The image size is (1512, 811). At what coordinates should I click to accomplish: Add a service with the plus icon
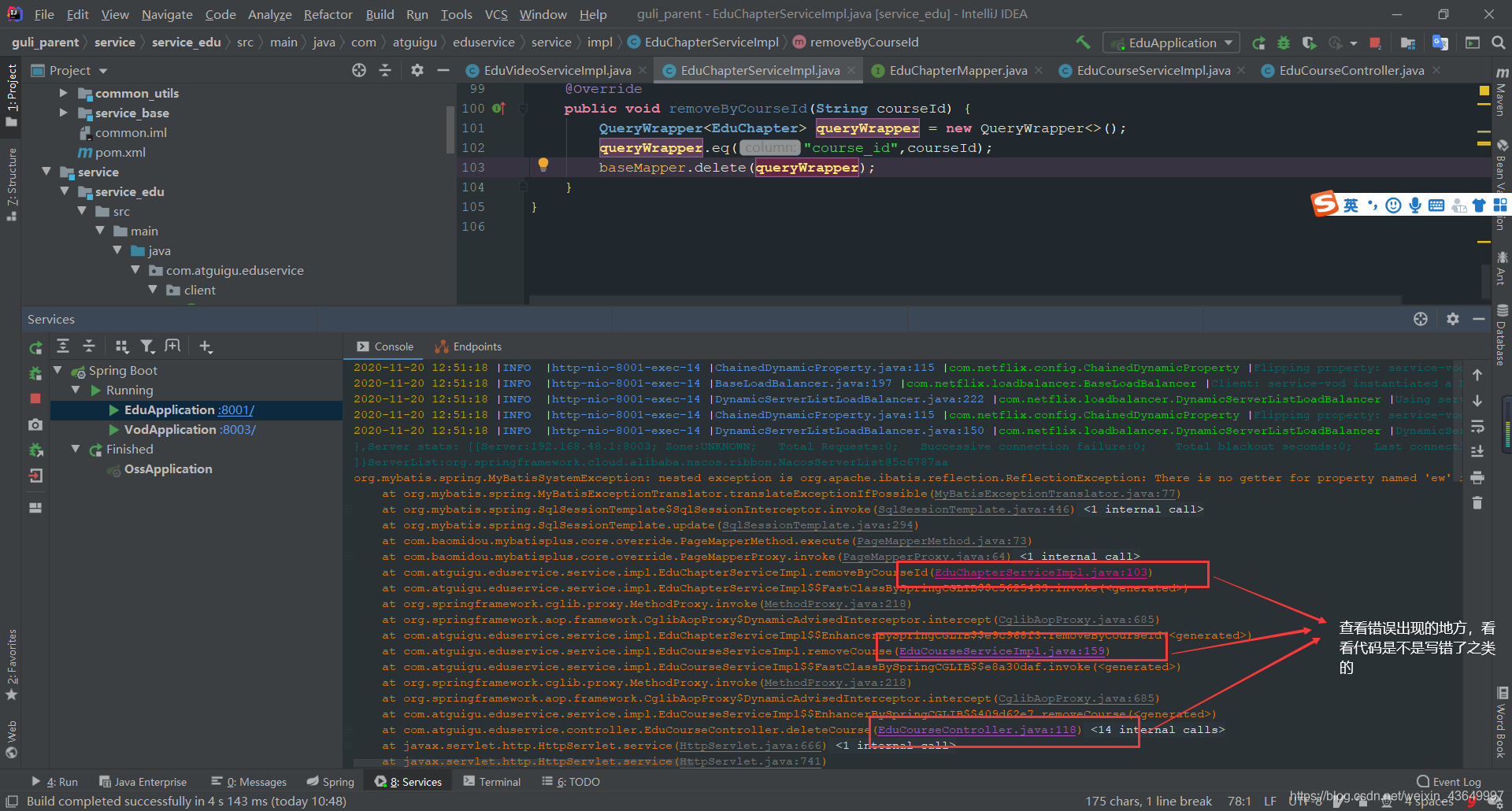tap(206, 346)
